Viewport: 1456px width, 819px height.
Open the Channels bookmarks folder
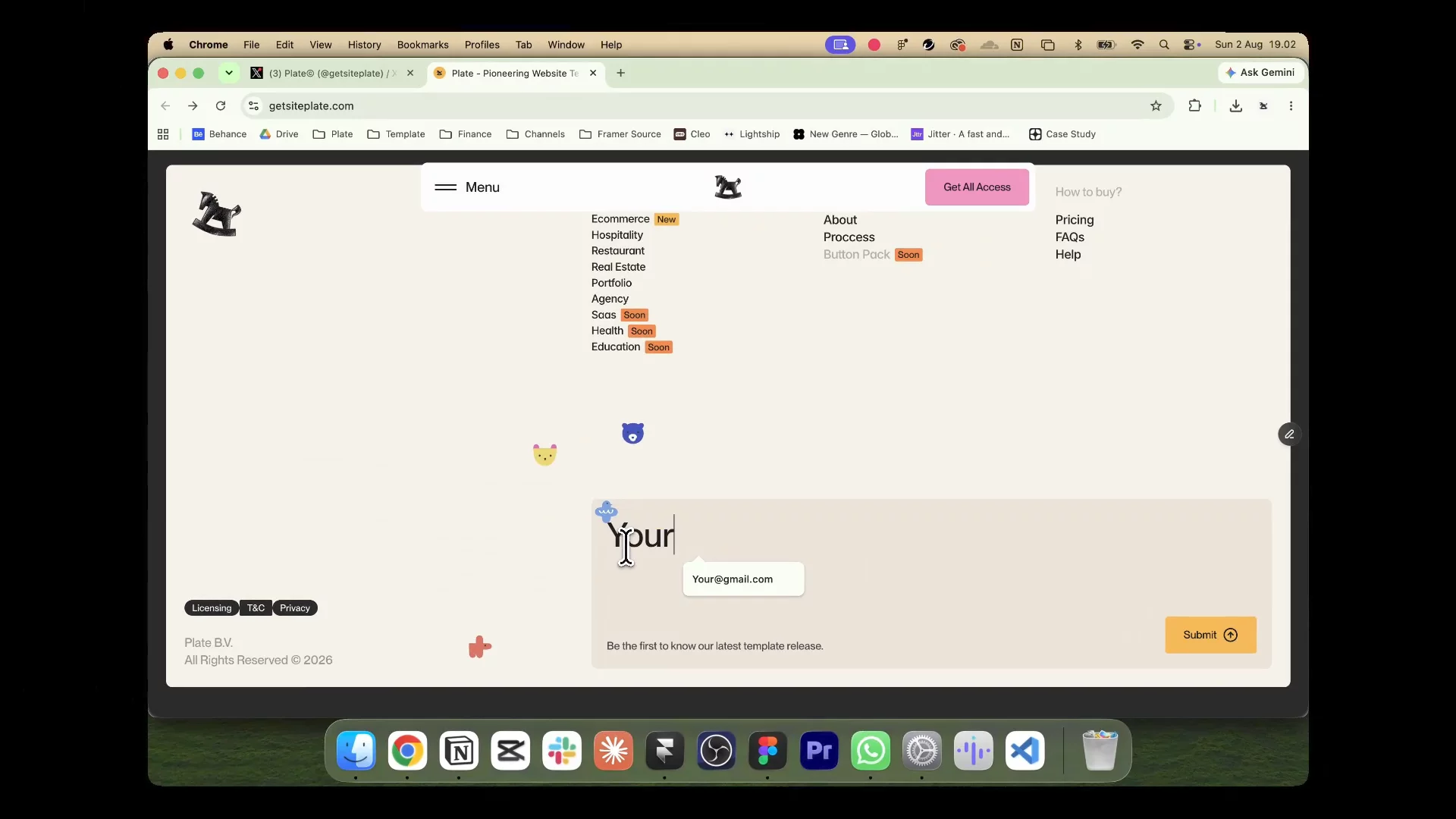[x=535, y=134]
